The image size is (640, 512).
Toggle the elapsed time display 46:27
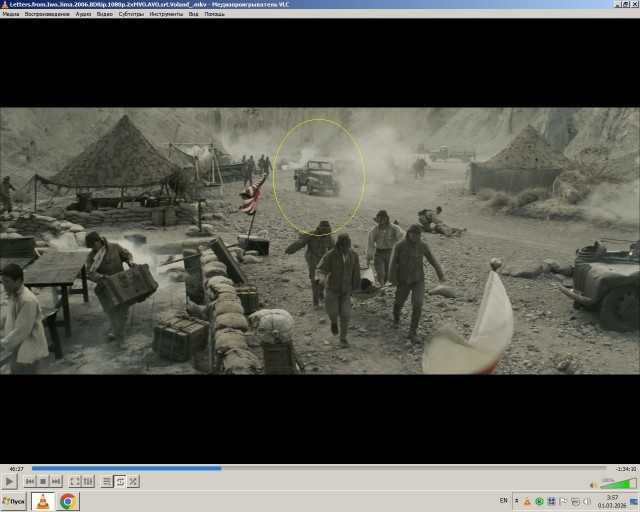[x=16, y=469]
